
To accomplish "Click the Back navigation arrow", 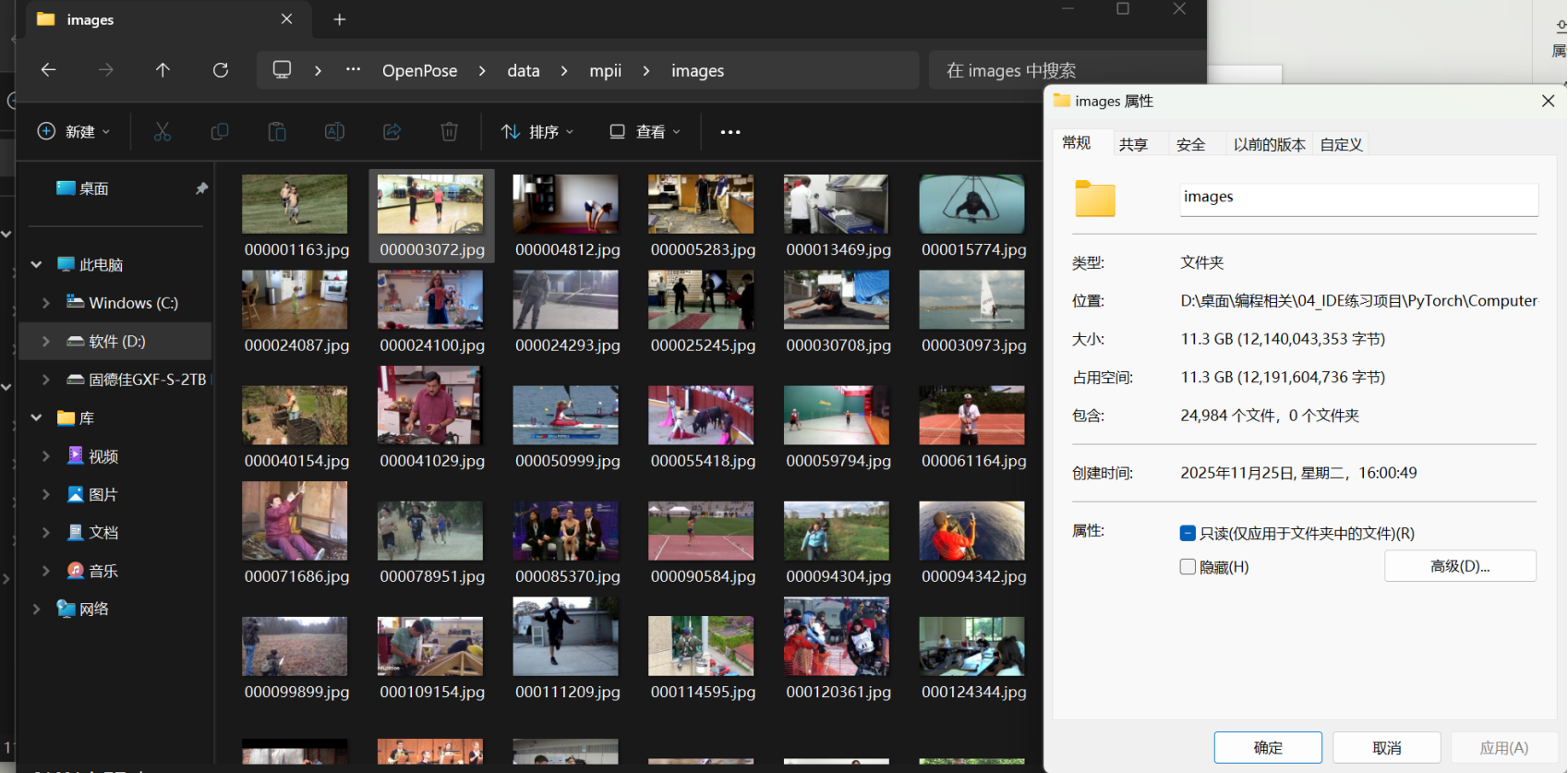I will [49, 70].
